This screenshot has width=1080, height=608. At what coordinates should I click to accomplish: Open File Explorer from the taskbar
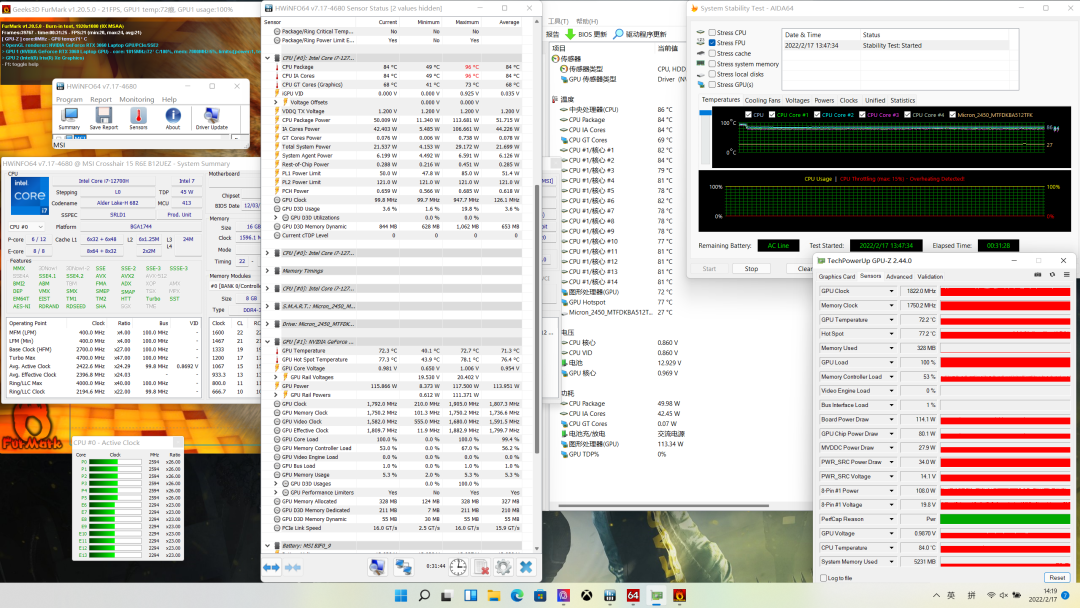point(494,596)
